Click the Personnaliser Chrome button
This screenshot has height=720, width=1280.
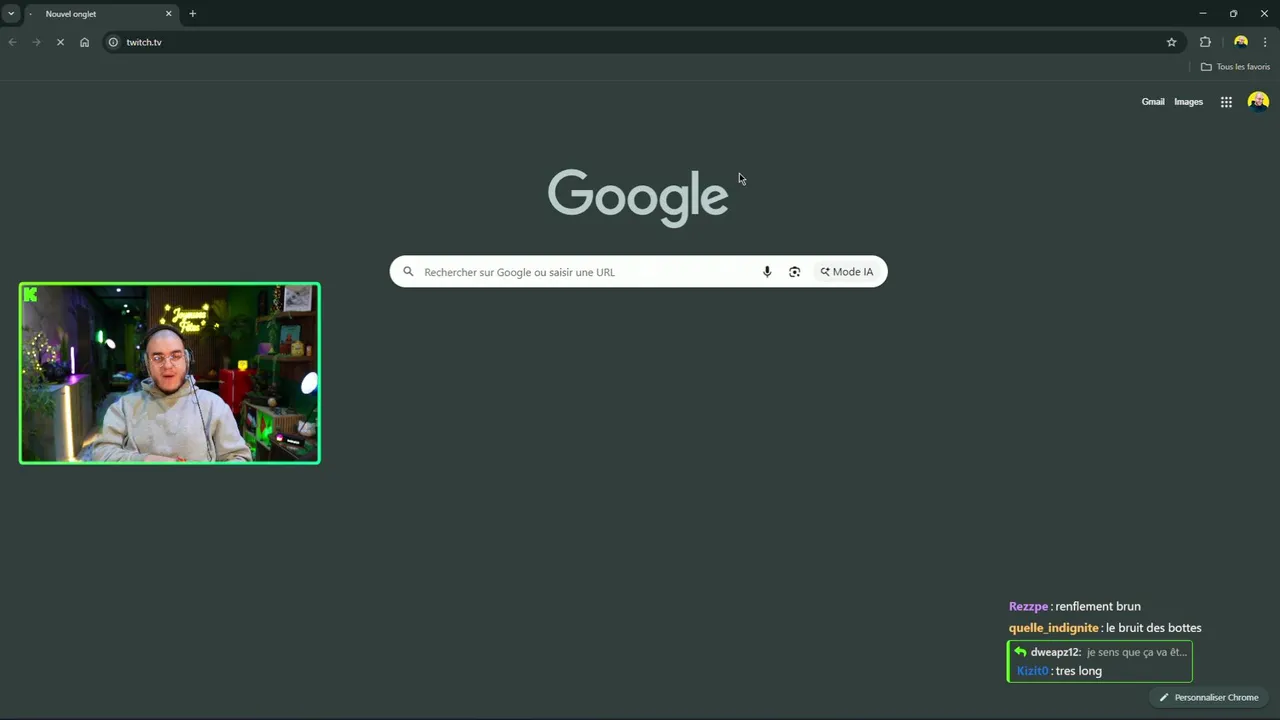pos(1208,697)
